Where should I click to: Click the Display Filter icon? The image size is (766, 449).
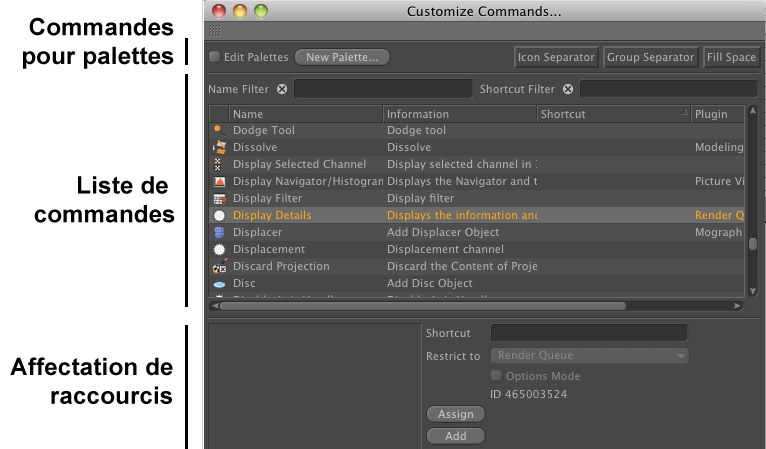[218, 198]
